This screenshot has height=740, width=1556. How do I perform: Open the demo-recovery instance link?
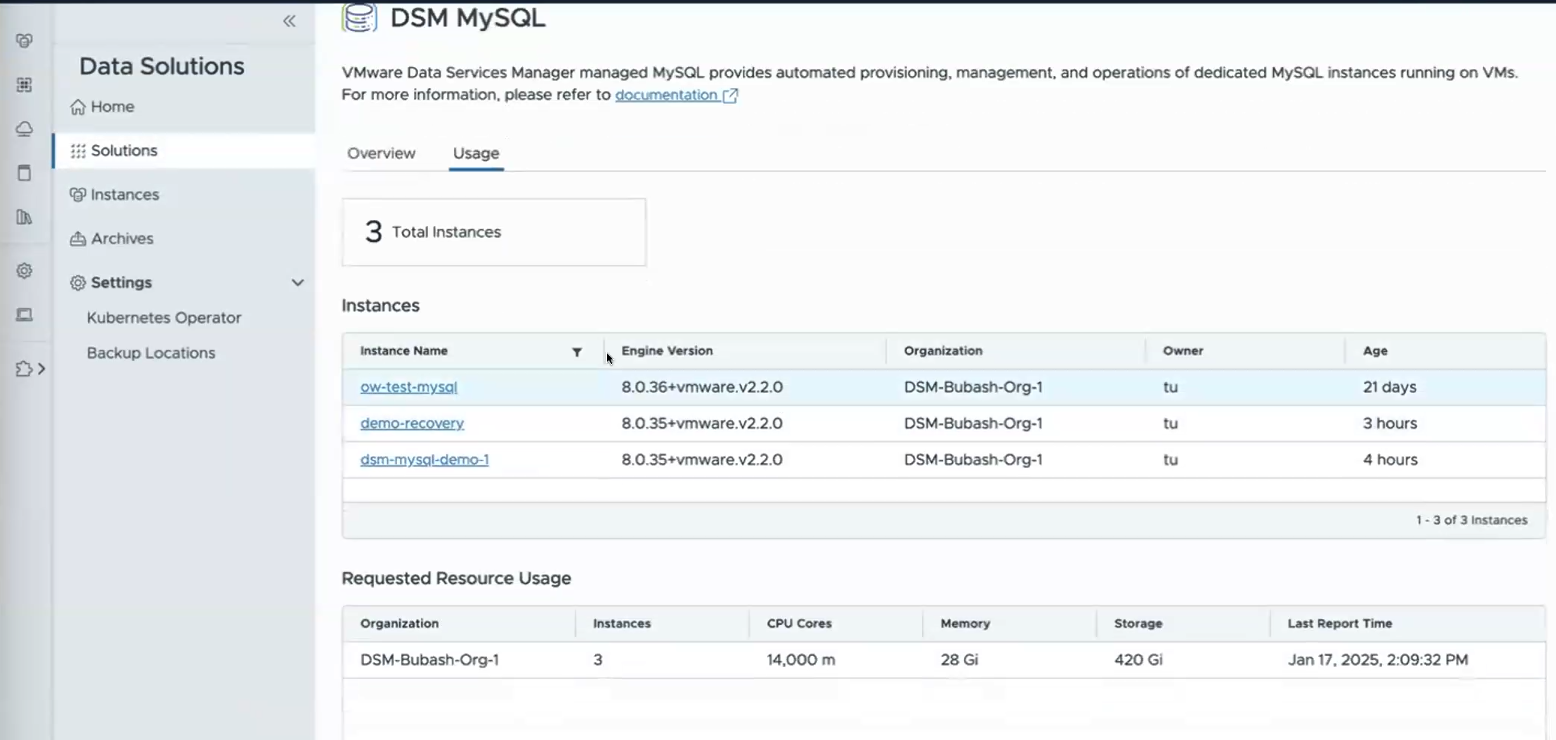click(x=412, y=423)
